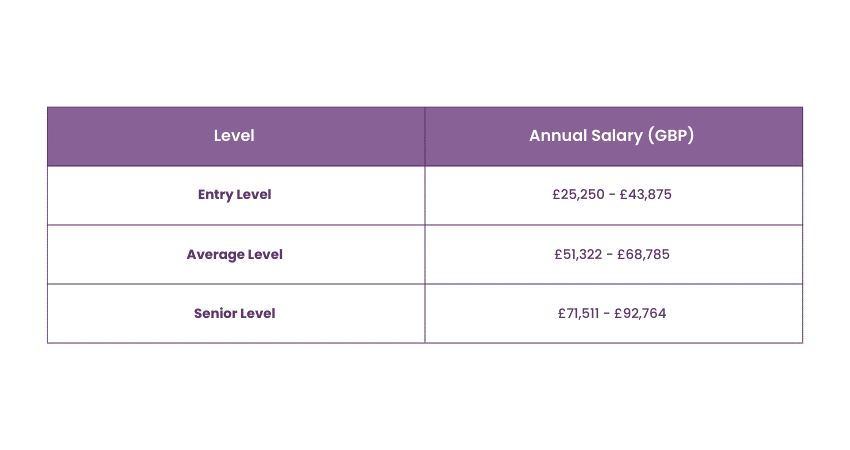850x450 pixels.
Task: Click the dash in Senior Level salary range
Action: [611, 313]
